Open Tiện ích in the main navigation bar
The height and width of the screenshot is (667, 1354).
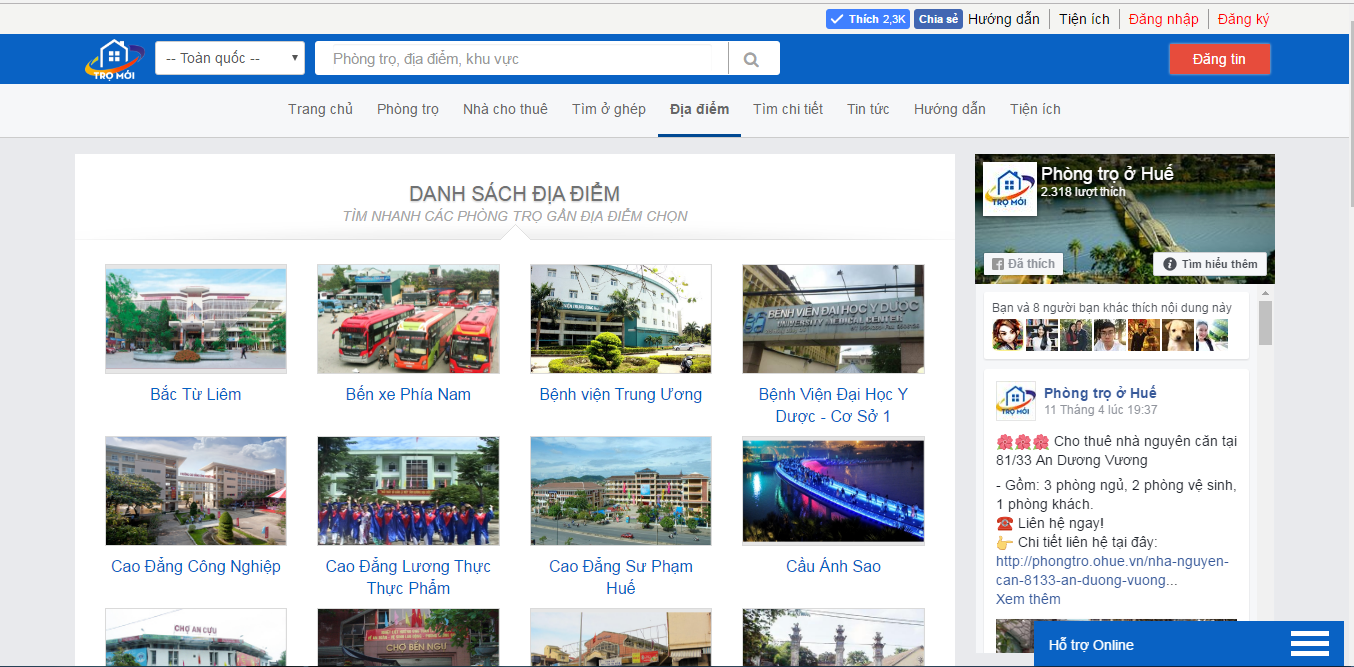click(x=1035, y=109)
